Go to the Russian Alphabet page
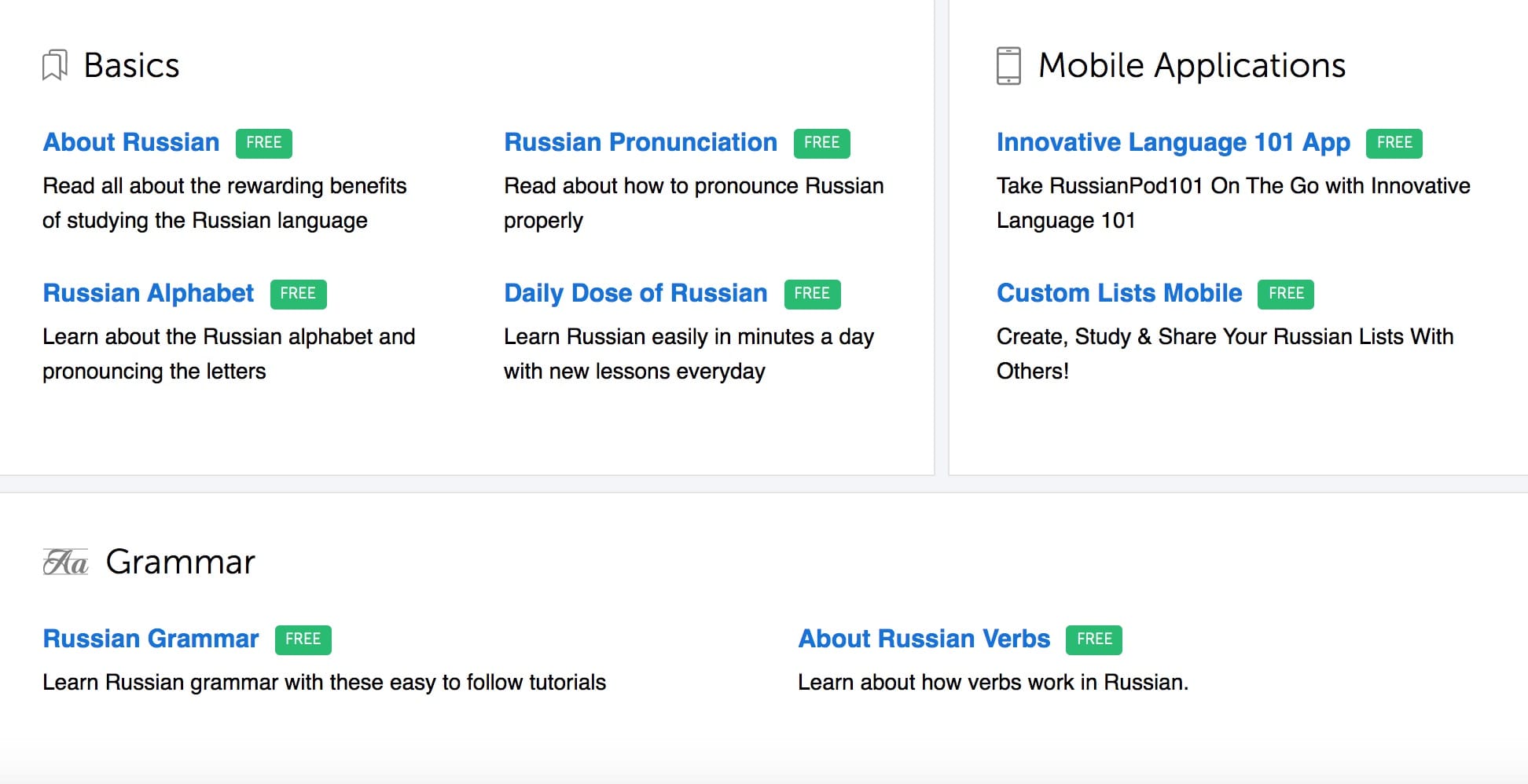Image resolution: width=1528 pixels, height=784 pixels. click(149, 293)
